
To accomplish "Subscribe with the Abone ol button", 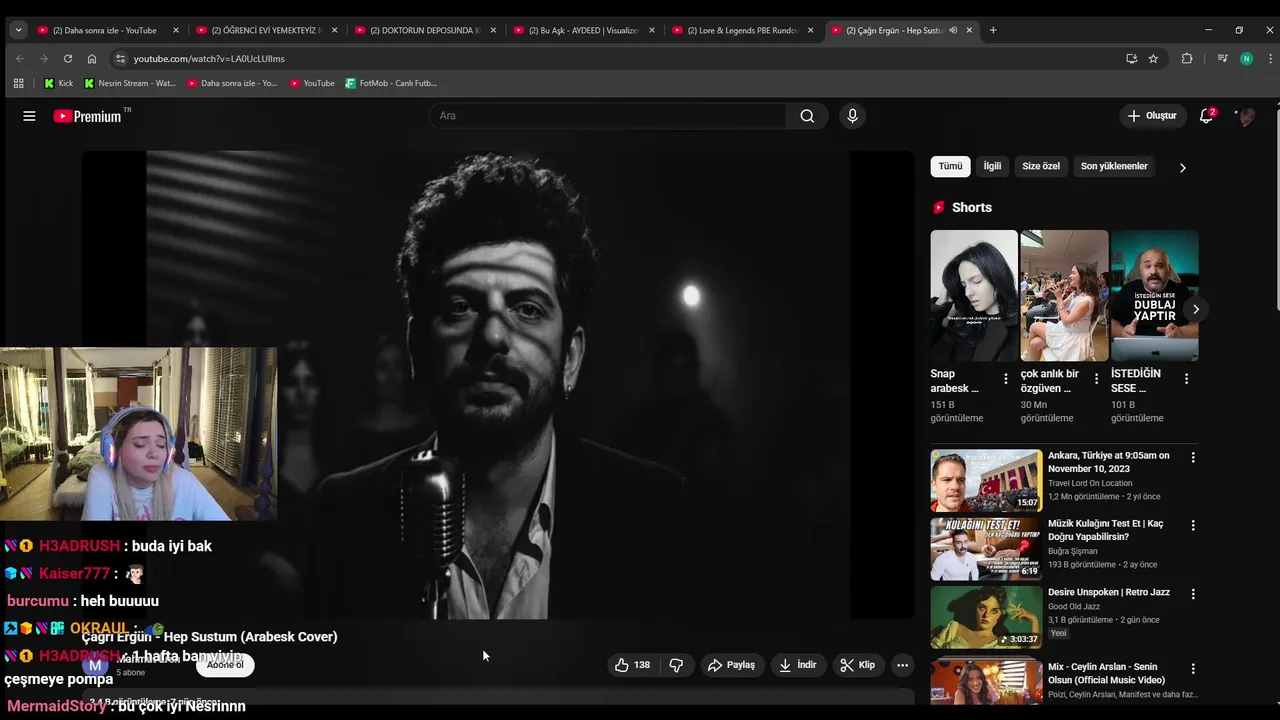I will pyautogui.click(x=225, y=665).
